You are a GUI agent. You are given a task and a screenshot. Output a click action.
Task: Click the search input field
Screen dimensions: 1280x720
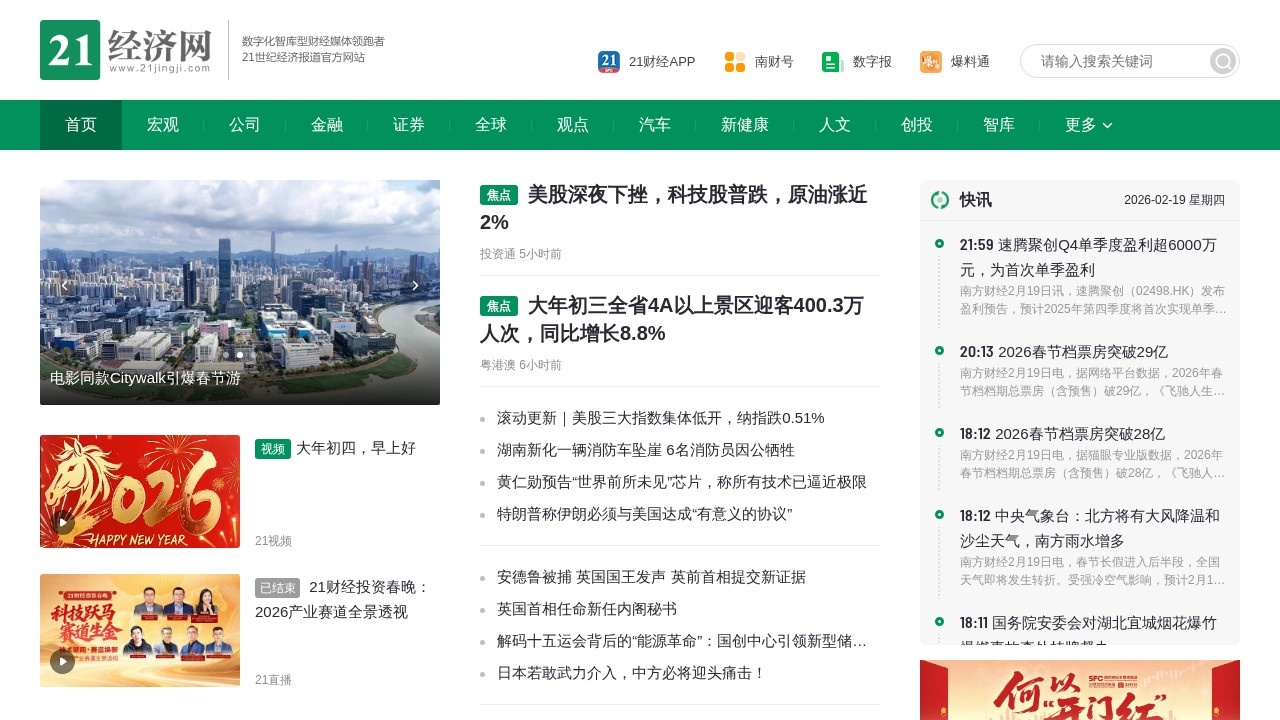1110,61
